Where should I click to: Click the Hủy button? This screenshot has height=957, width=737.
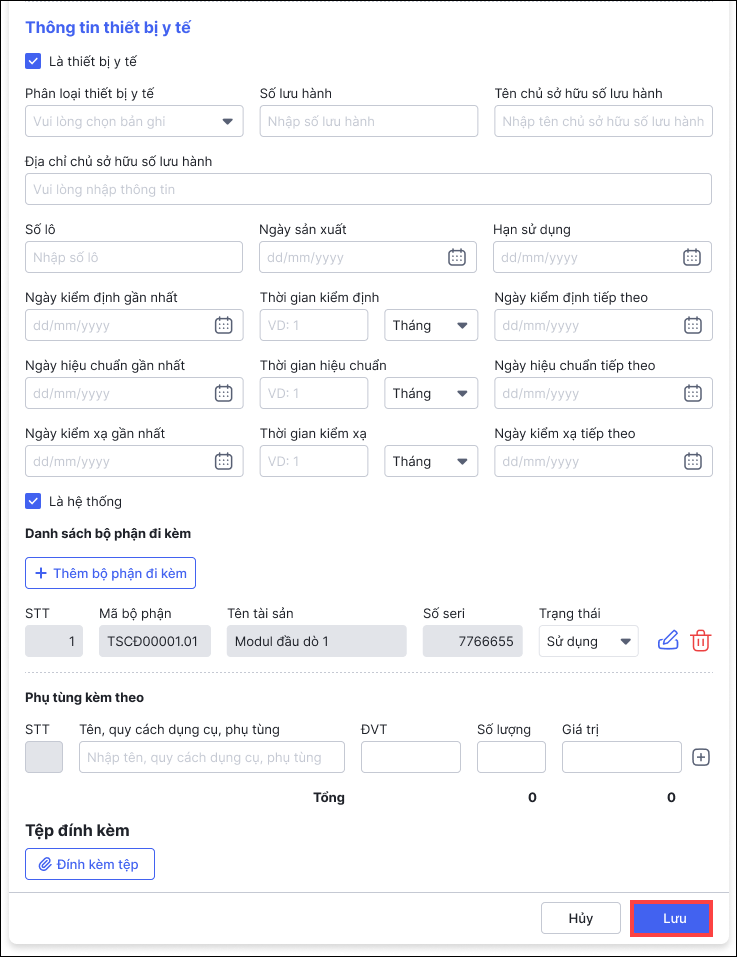[x=580, y=918]
